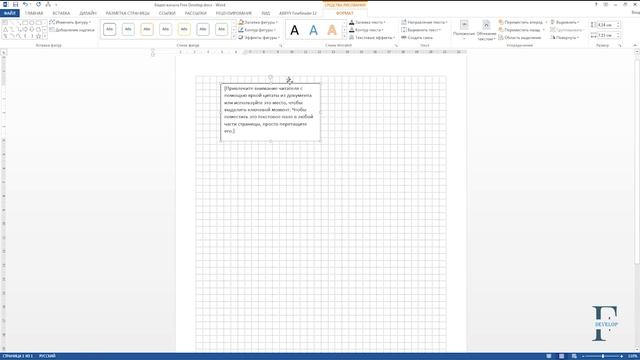640x360 pixels.
Task: Open the Размер (size) dialog launcher
Action: [x=620, y=45]
